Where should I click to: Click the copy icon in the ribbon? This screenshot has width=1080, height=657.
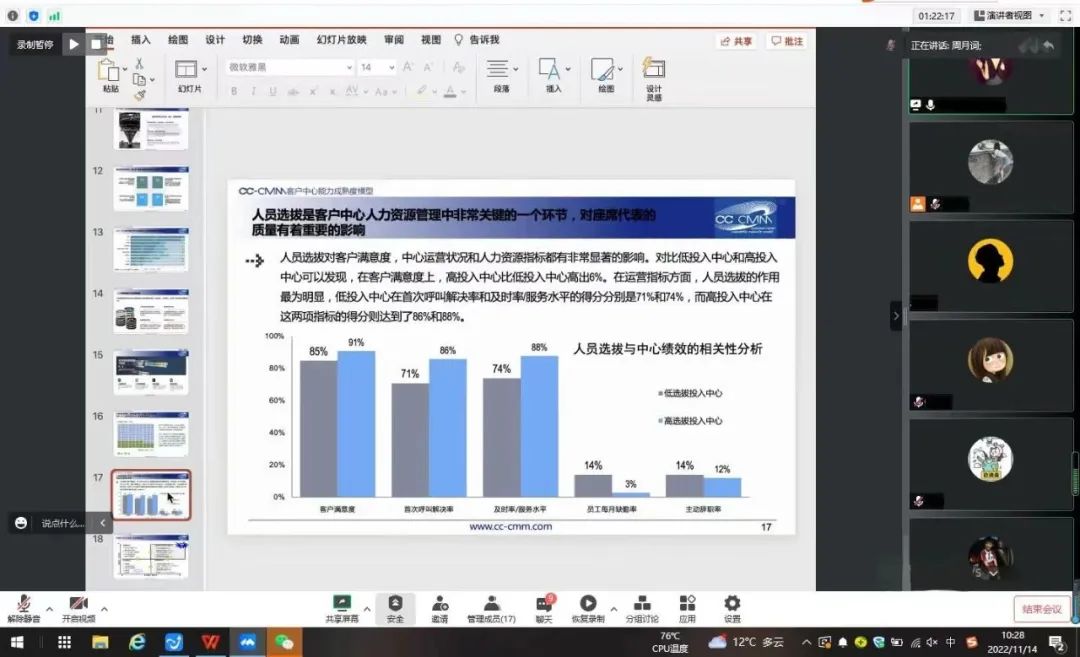point(139,80)
